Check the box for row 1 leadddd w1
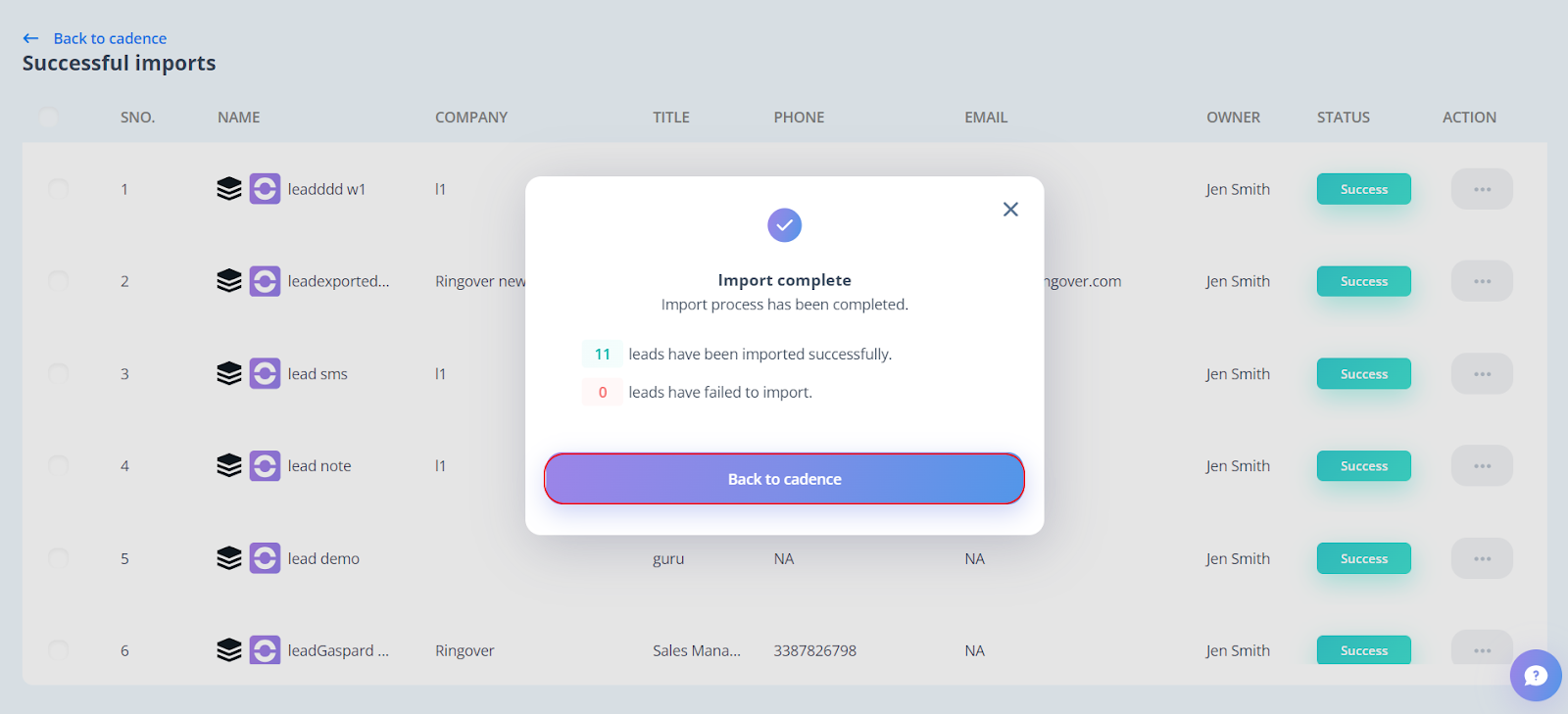Viewport: 1568px width, 714px height. tap(59, 188)
